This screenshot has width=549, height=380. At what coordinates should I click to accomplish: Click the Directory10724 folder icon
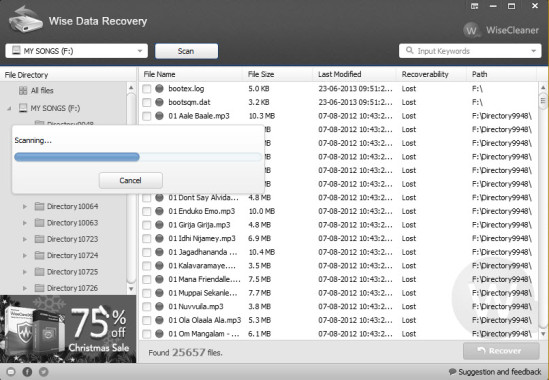click(x=40, y=255)
